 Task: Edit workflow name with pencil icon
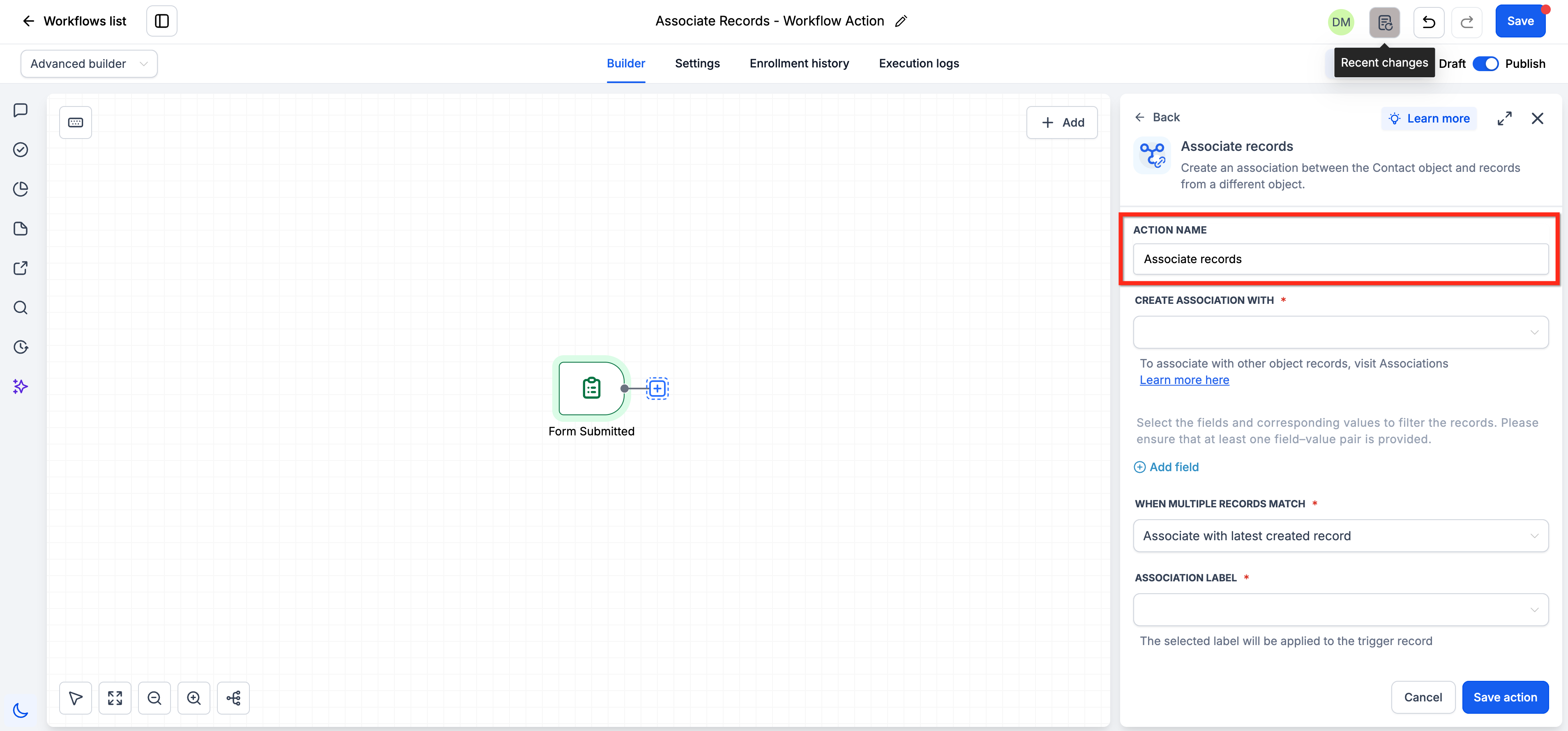(902, 21)
